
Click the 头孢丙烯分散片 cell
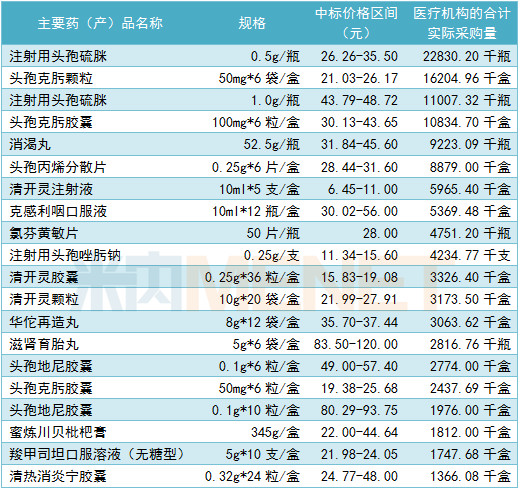pos(58,167)
